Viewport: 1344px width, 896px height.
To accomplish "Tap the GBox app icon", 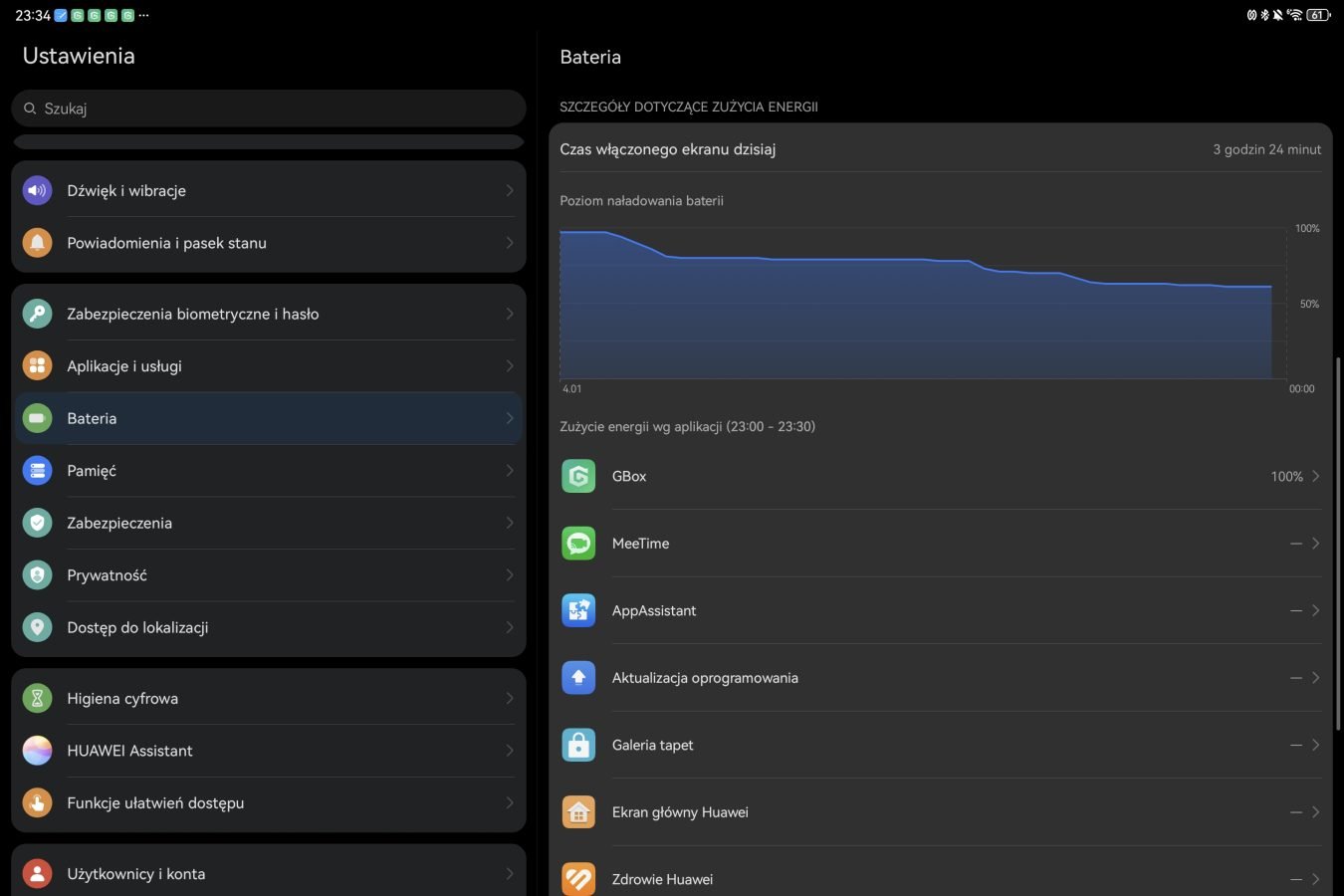I will point(578,477).
